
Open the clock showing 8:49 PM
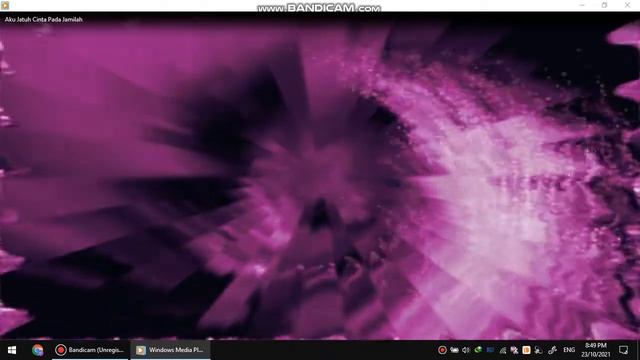click(596, 350)
